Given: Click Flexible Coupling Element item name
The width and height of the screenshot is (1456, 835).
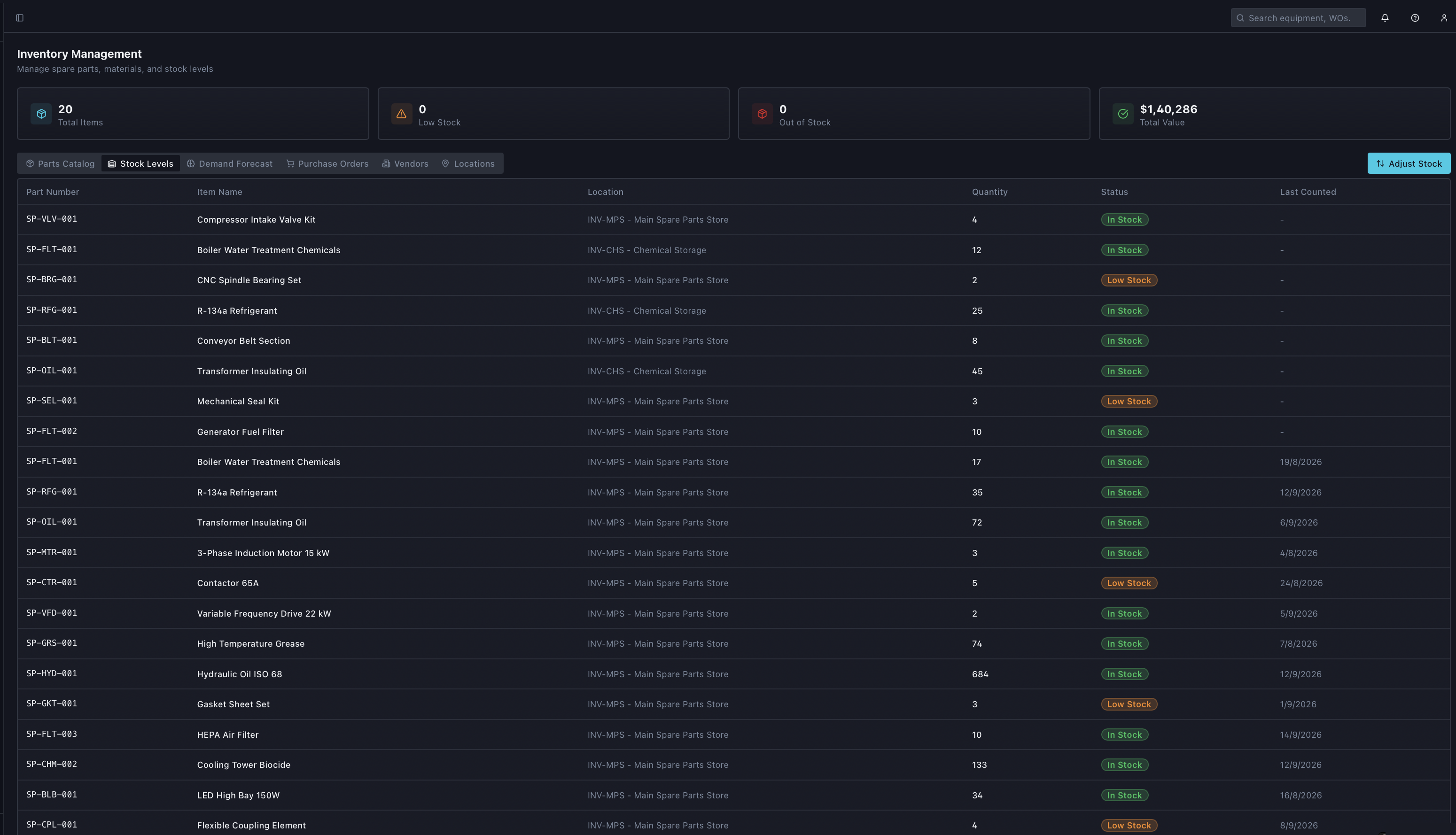Looking at the screenshot, I should (251, 825).
